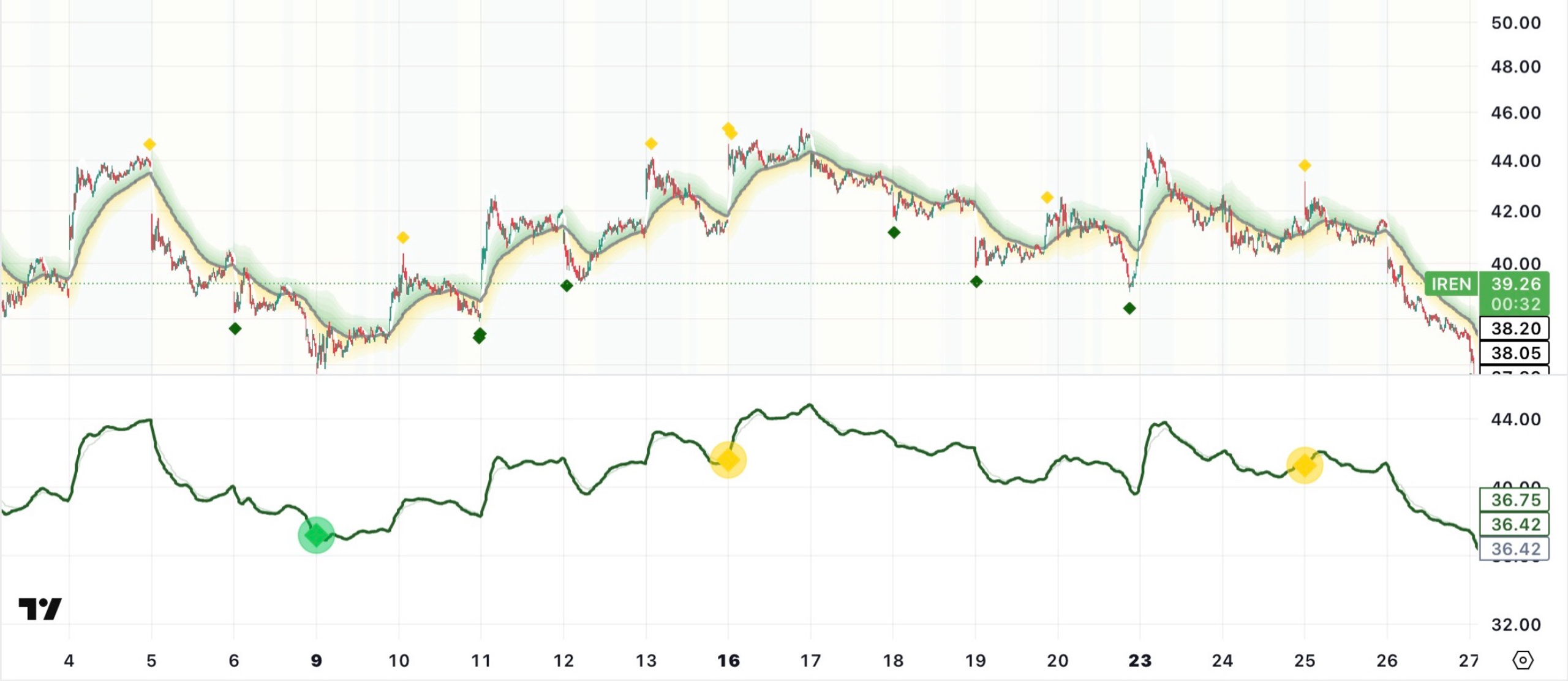Click the 39.26 current price tag
This screenshot has width=1568, height=681.
click(1515, 284)
